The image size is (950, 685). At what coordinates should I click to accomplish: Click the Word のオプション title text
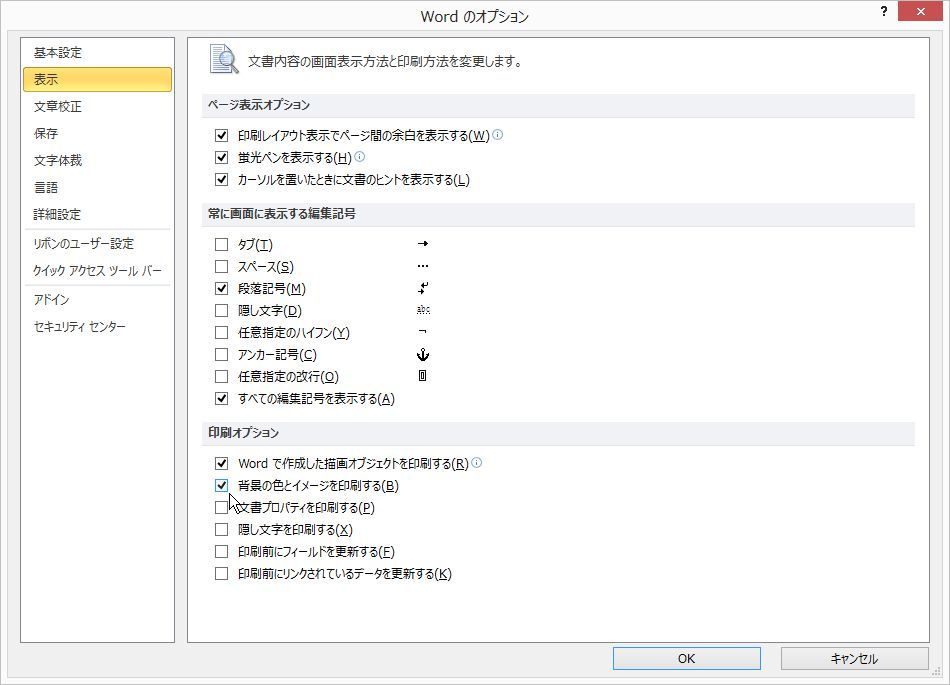tap(474, 16)
